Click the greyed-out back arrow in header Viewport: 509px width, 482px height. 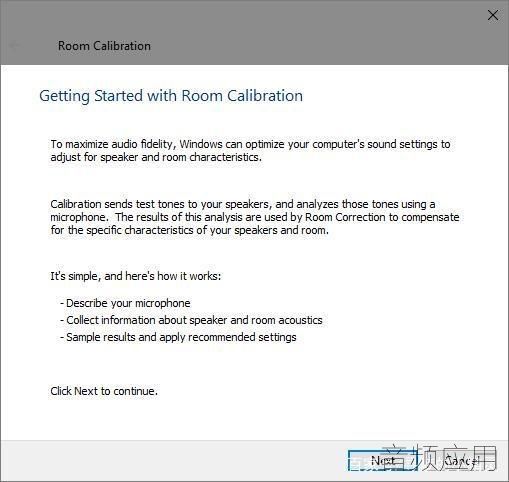[15, 46]
